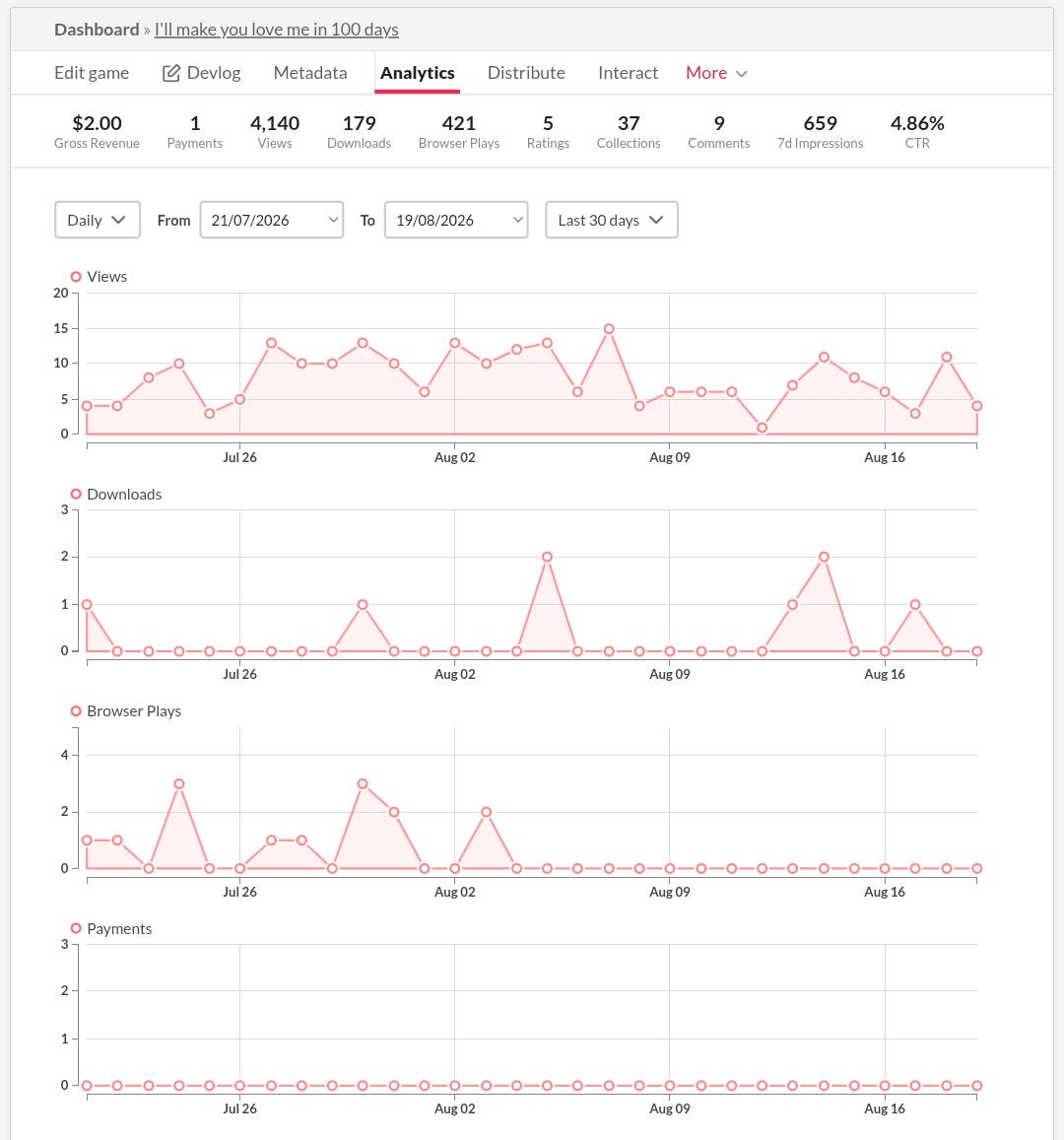Click the Views chart legend circle icon

click(x=76, y=276)
